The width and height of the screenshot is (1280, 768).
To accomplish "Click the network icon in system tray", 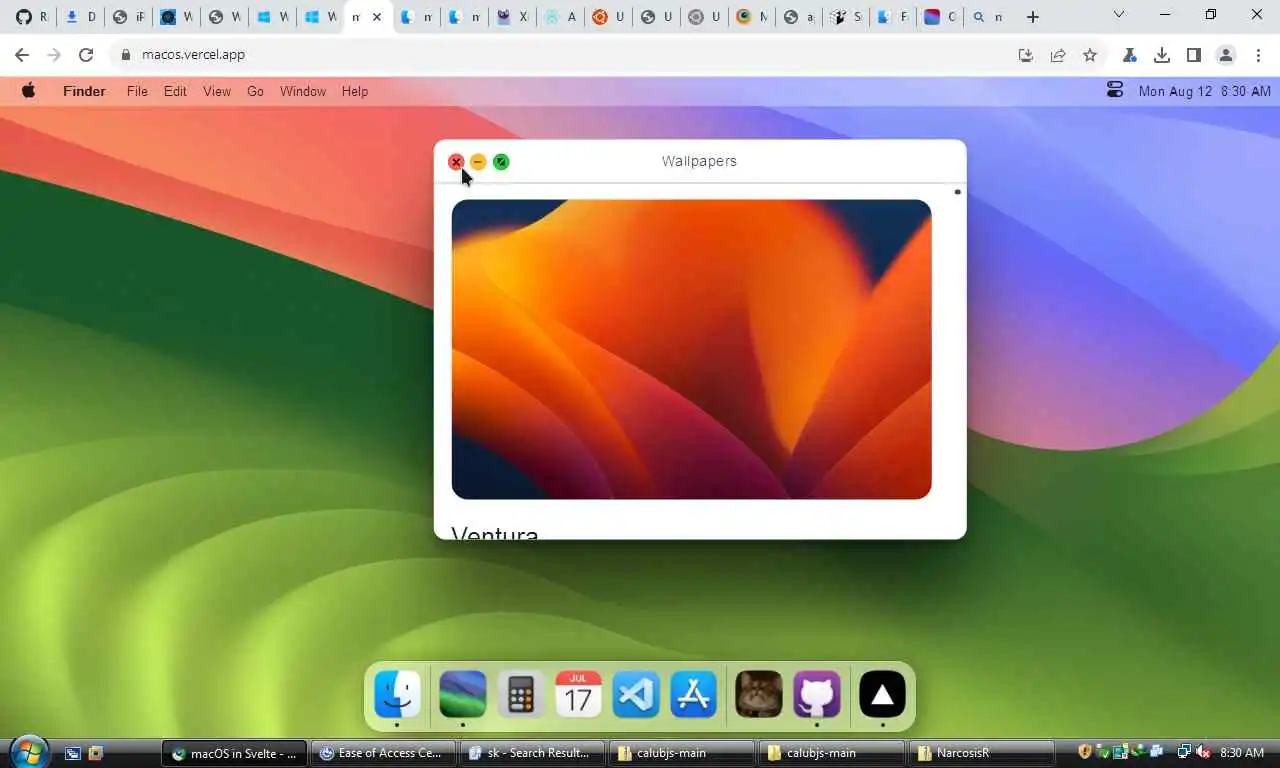I will coord(1185,752).
